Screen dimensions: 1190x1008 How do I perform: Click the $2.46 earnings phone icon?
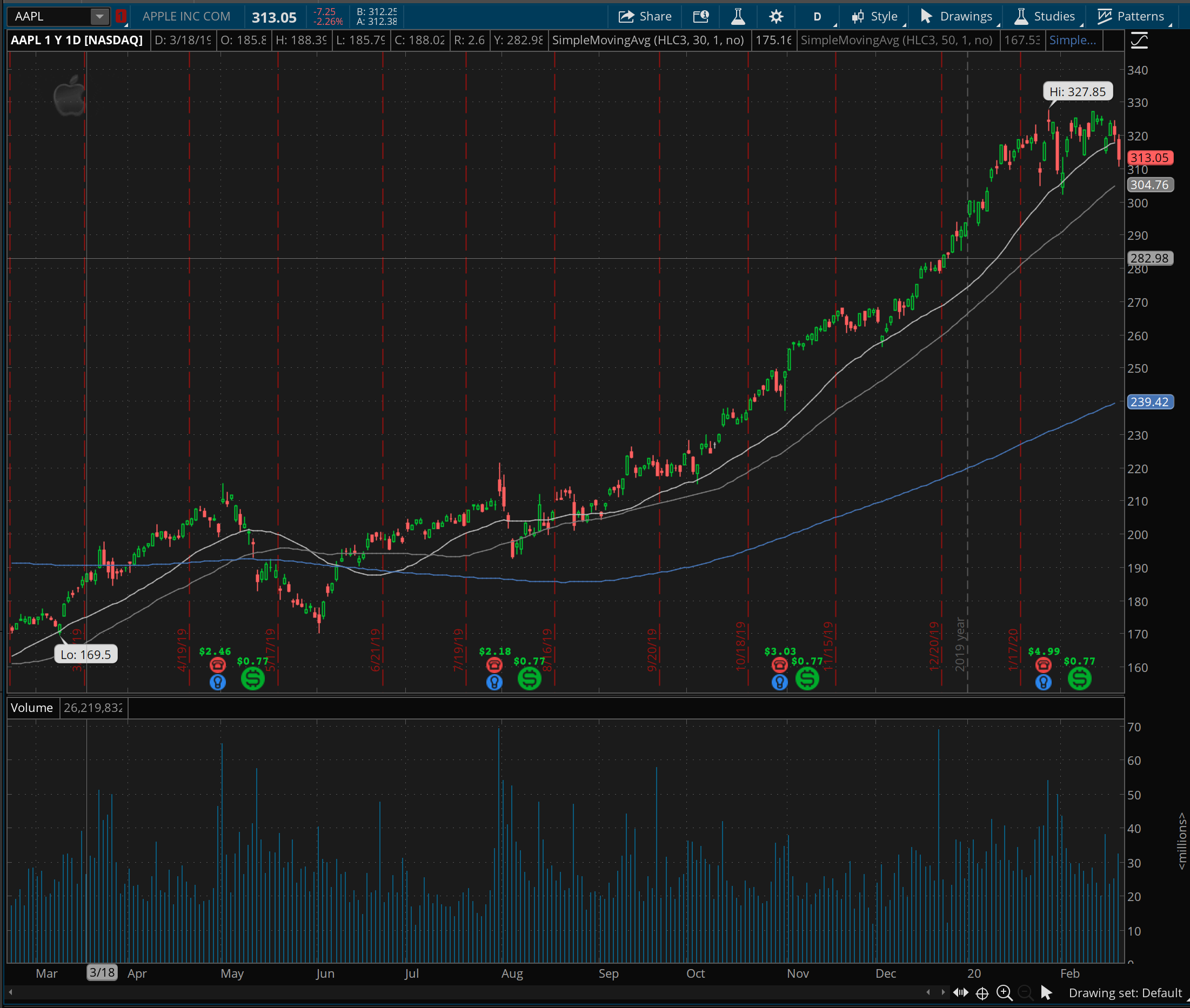[x=217, y=665]
